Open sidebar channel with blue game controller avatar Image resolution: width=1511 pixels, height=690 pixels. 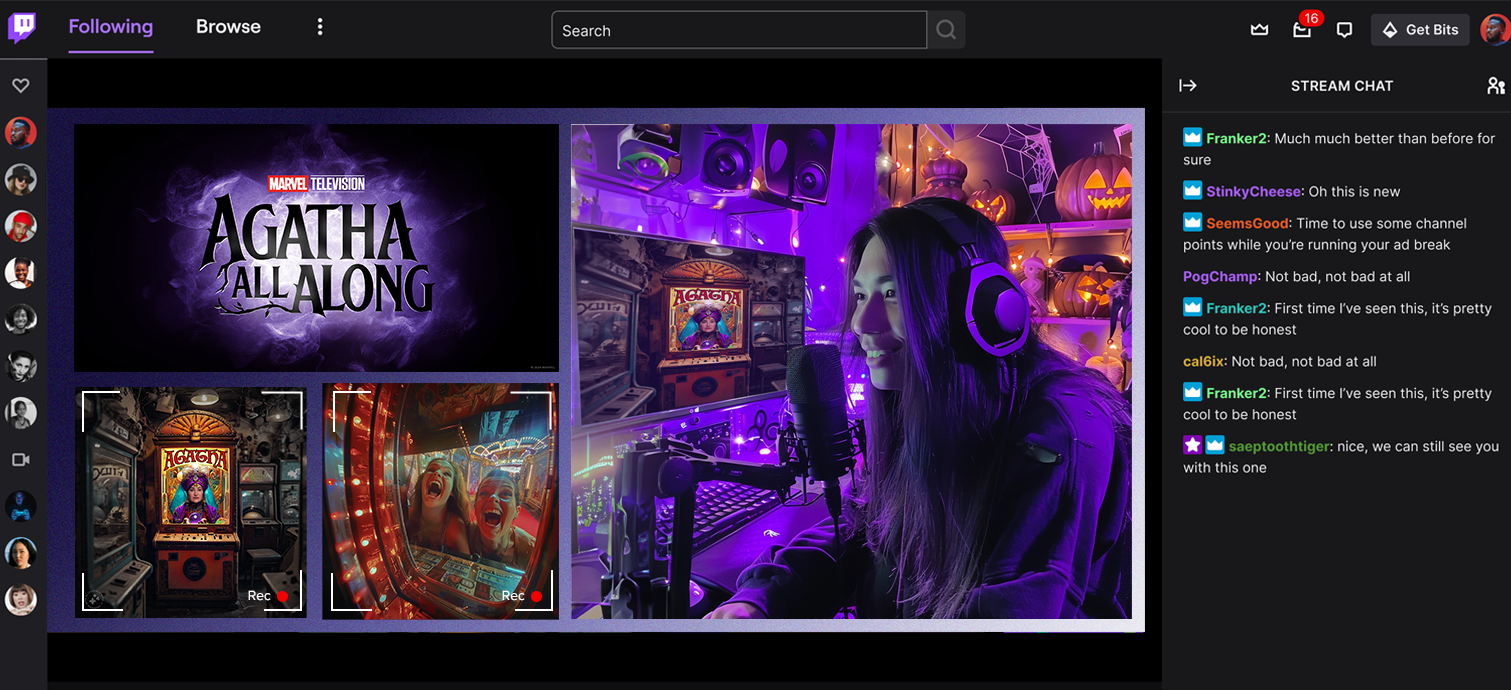point(21,506)
